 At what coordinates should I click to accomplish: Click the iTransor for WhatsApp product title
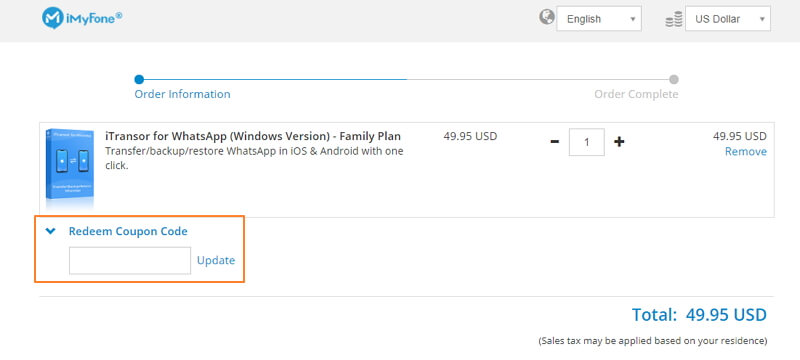click(253, 136)
